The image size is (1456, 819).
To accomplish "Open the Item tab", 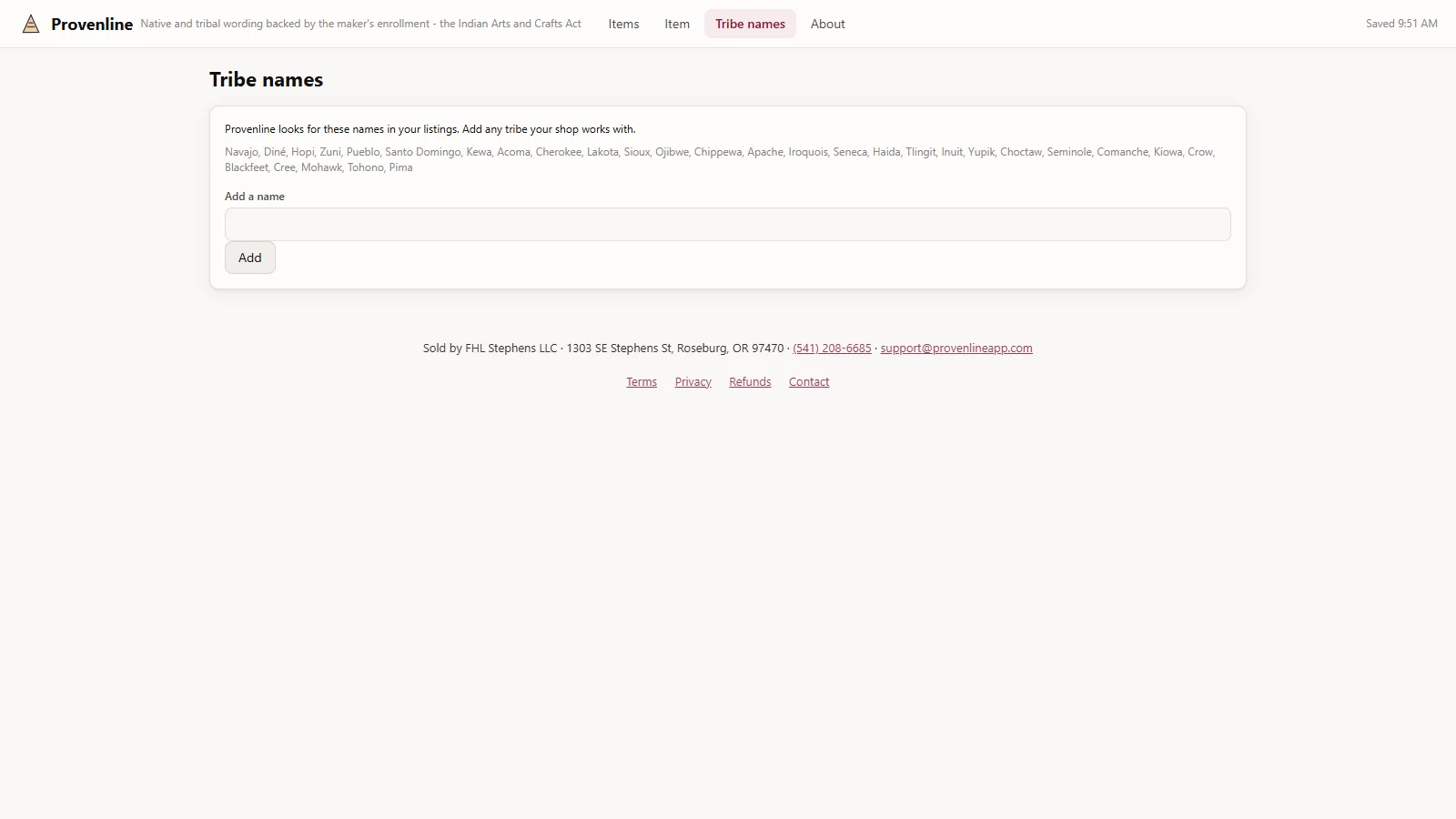I will 677,24.
